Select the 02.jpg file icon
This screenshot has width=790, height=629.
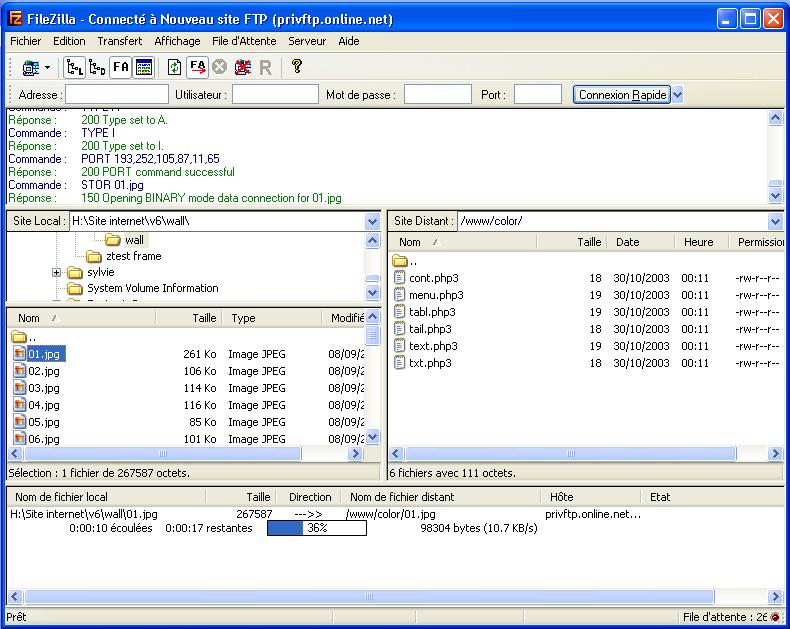coord(19,371)
